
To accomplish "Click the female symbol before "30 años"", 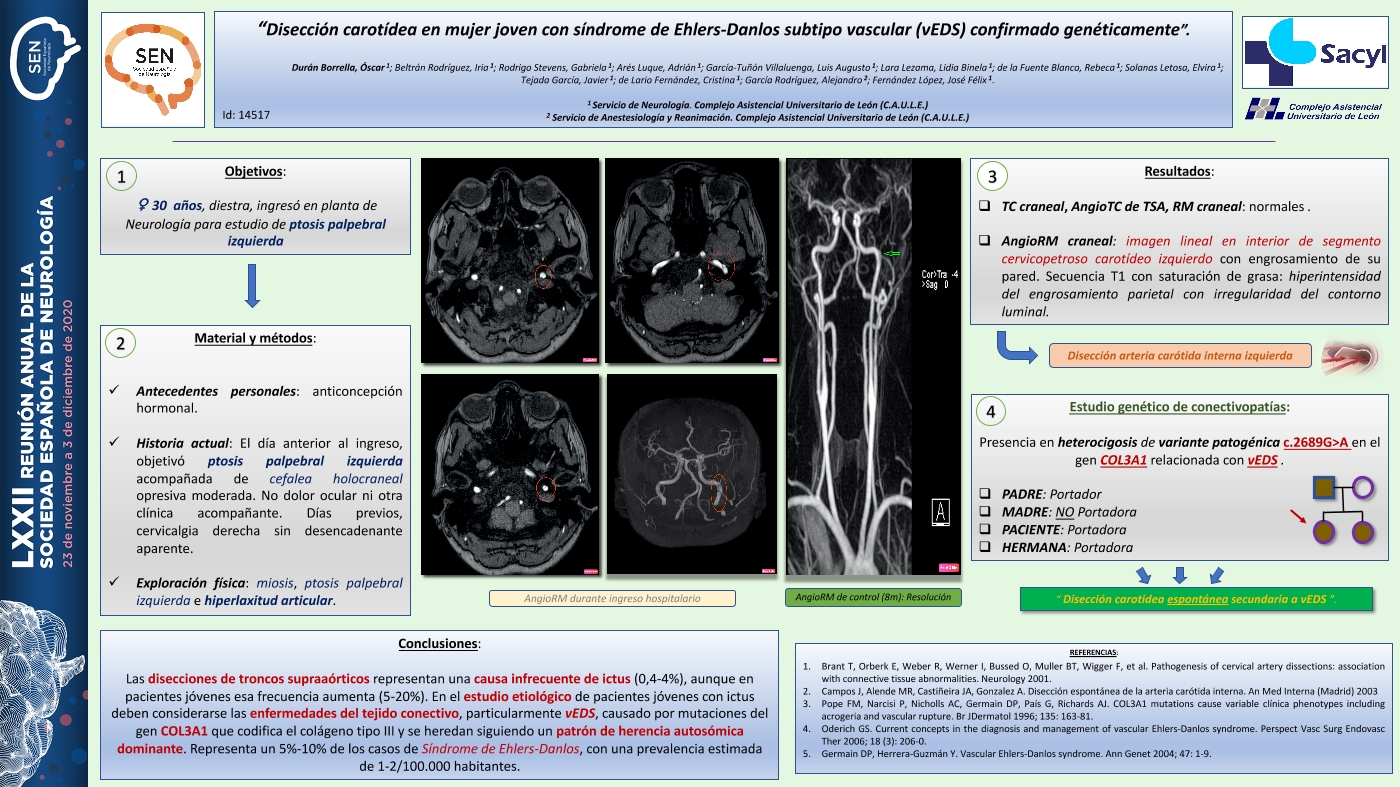I will tap(143, 205).
